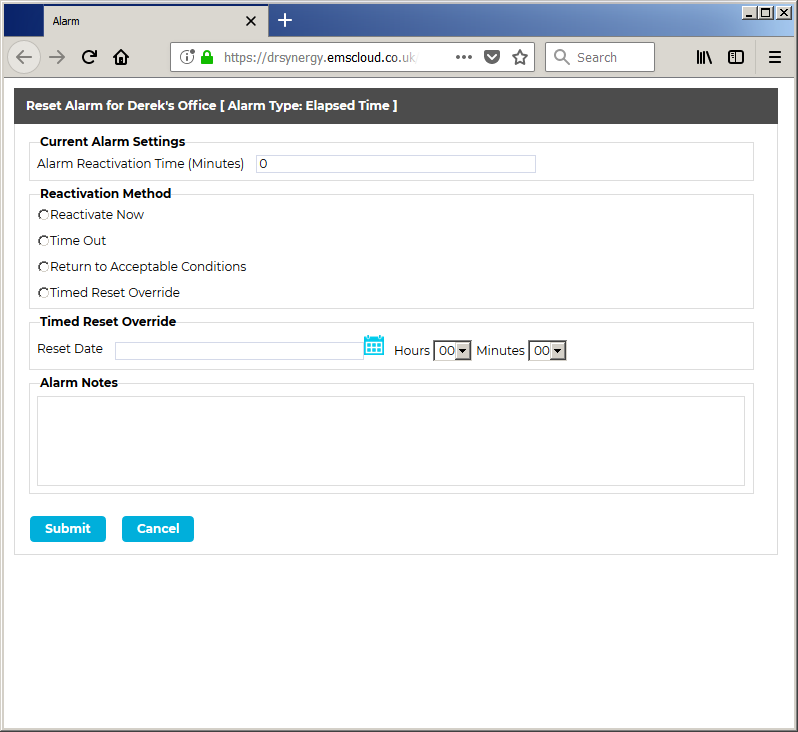Submit the alarm reset form

67,529
